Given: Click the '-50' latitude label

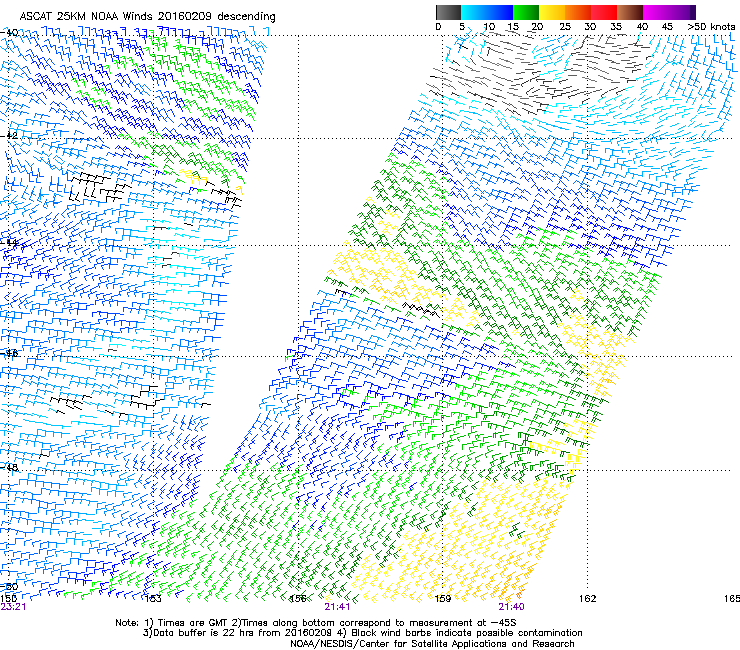Looking at the screenshot, I should (9, 586).
